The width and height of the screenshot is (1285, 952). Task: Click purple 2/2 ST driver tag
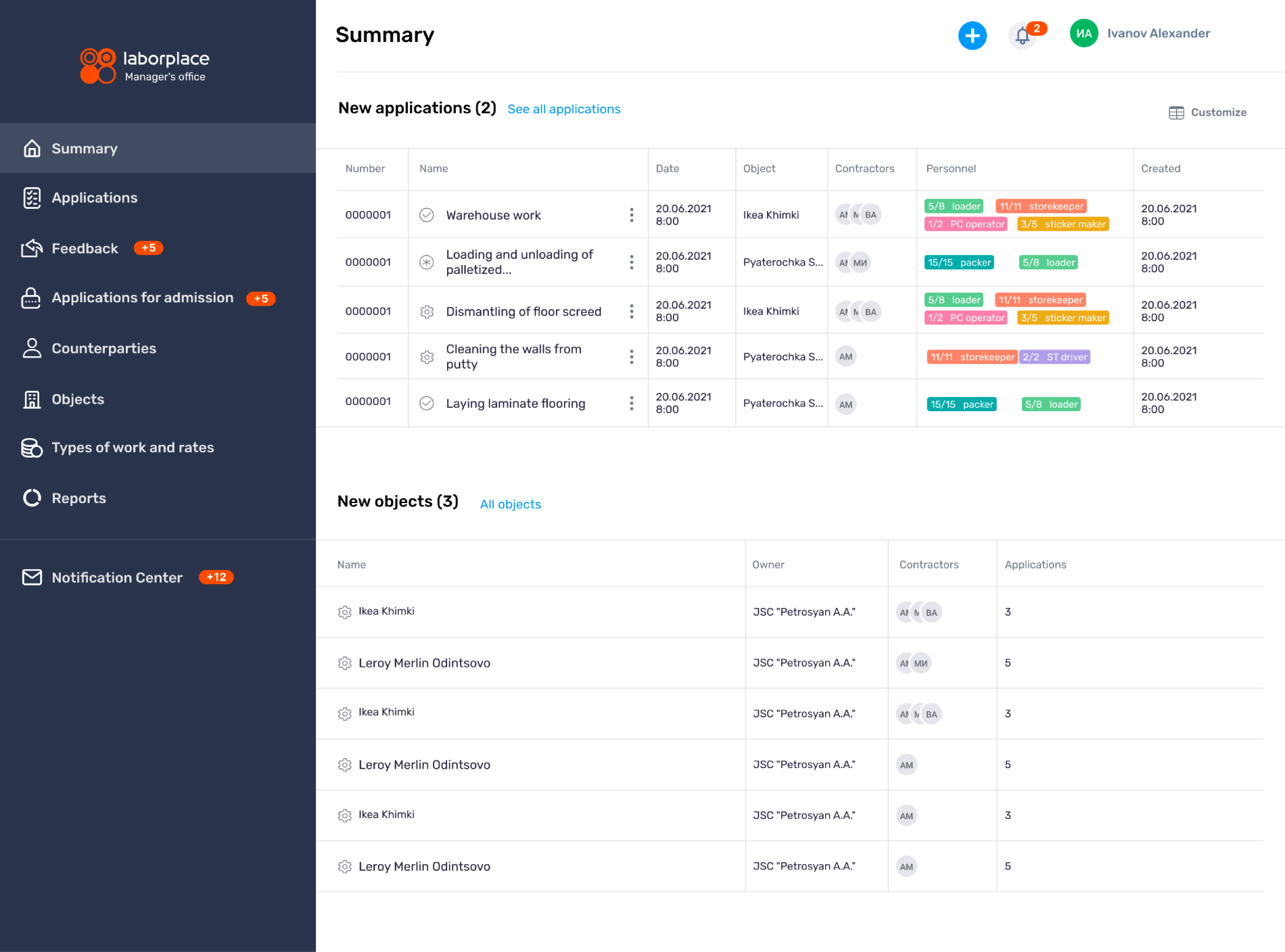[1054, 357]
